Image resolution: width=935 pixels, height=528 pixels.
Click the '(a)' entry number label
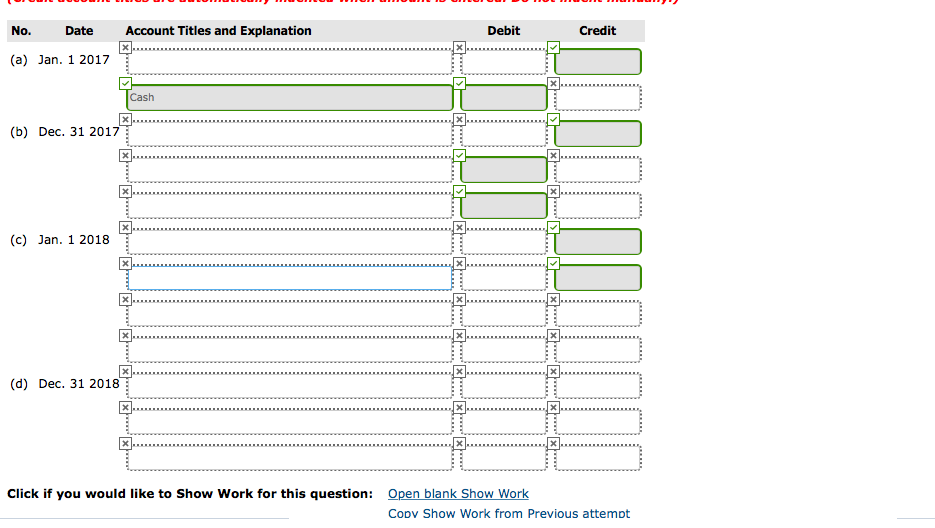pyautogui.click(x=18, y=60)
